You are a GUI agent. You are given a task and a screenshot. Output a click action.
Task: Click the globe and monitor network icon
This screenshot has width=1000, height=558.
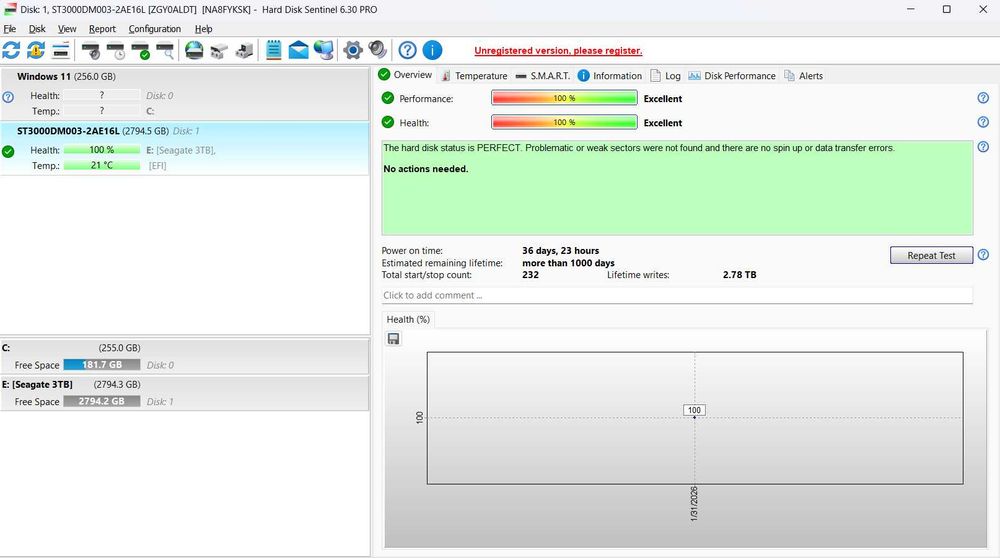tap(323, 50)
